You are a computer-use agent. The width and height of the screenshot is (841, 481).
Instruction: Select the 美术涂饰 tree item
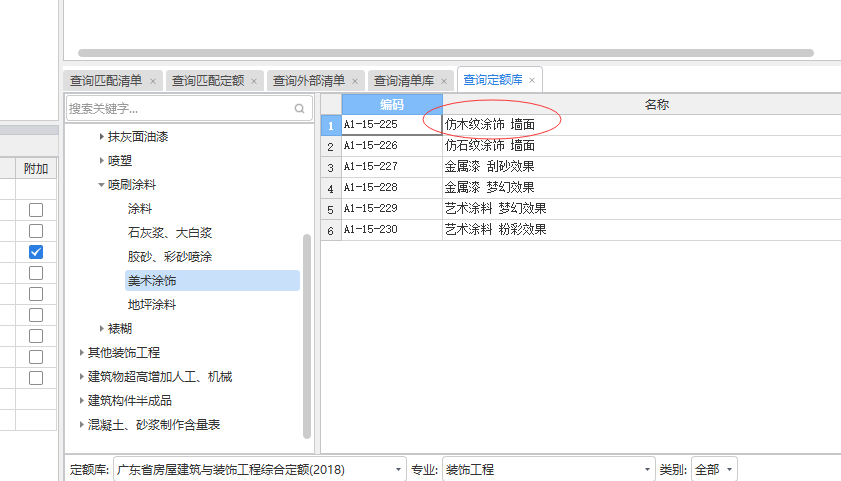[212, 280]
